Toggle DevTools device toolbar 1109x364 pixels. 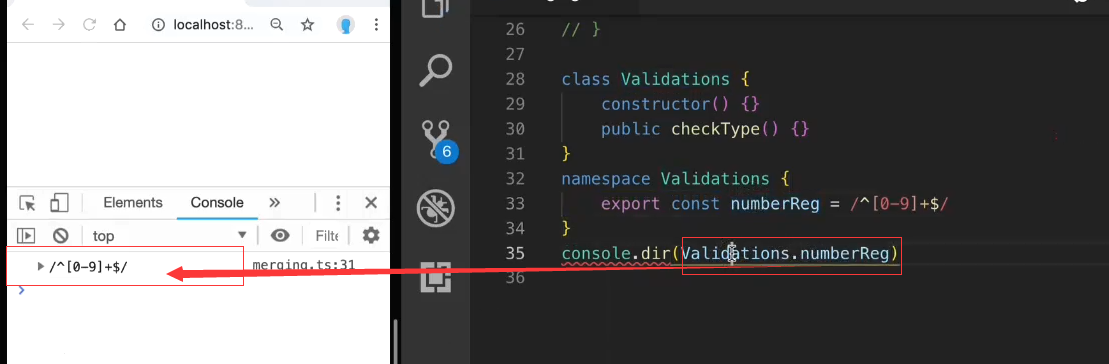click(58, 203)
